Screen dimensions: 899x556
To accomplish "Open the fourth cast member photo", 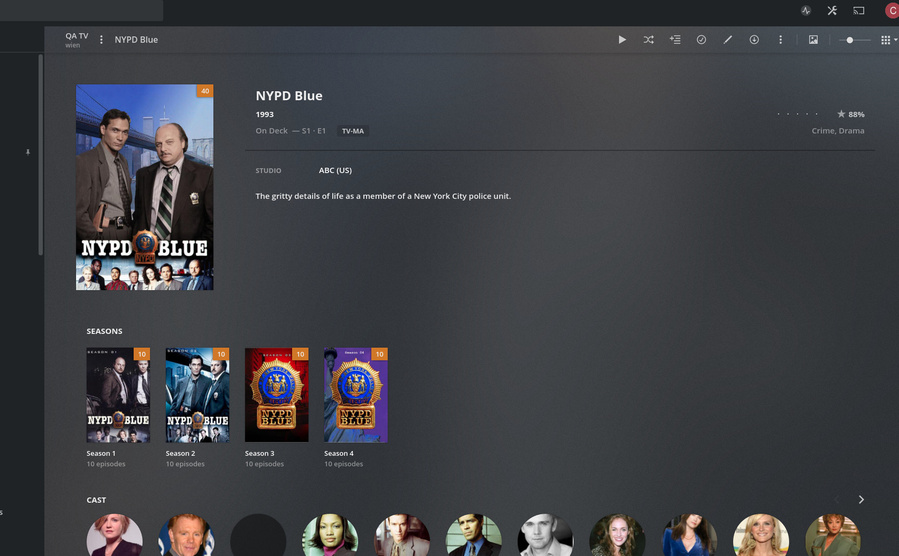I will point(330,535).
